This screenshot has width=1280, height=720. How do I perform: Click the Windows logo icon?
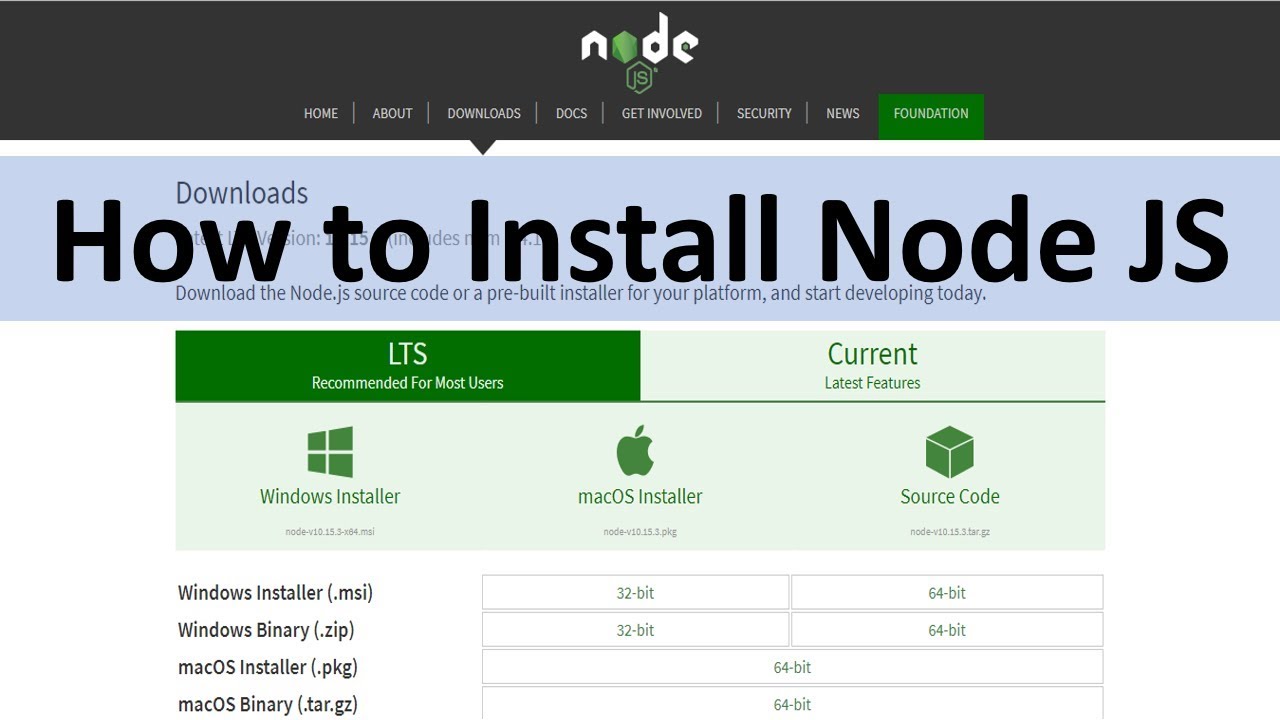pyautogui.click(x=330, y=452)
